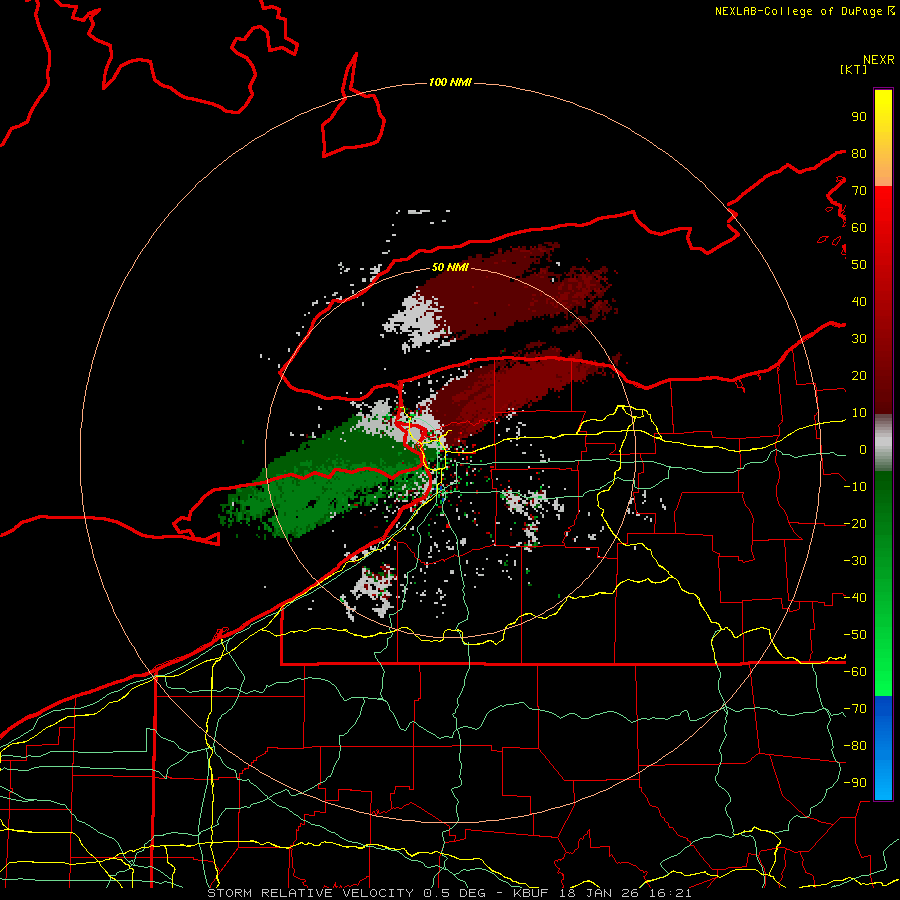Screen dimensions: 900x900
Task: Click the 50 NMI range ring label
Action: pyautogui.click(x=450, y=267)
